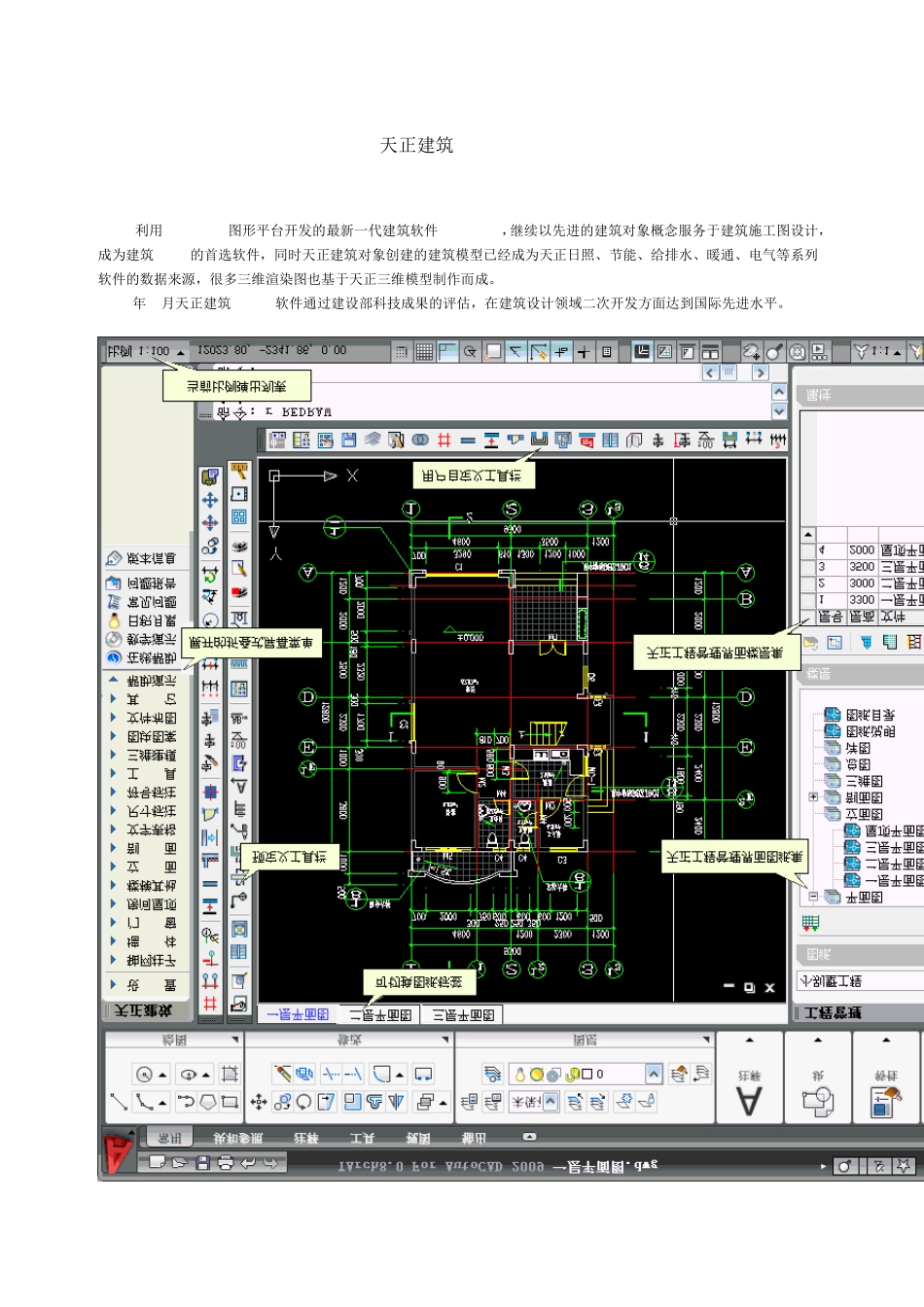This screenshot has width=924, height=1307.
Task: Expand the 绘图 panel title arrow
Action: coord(234,1040)
